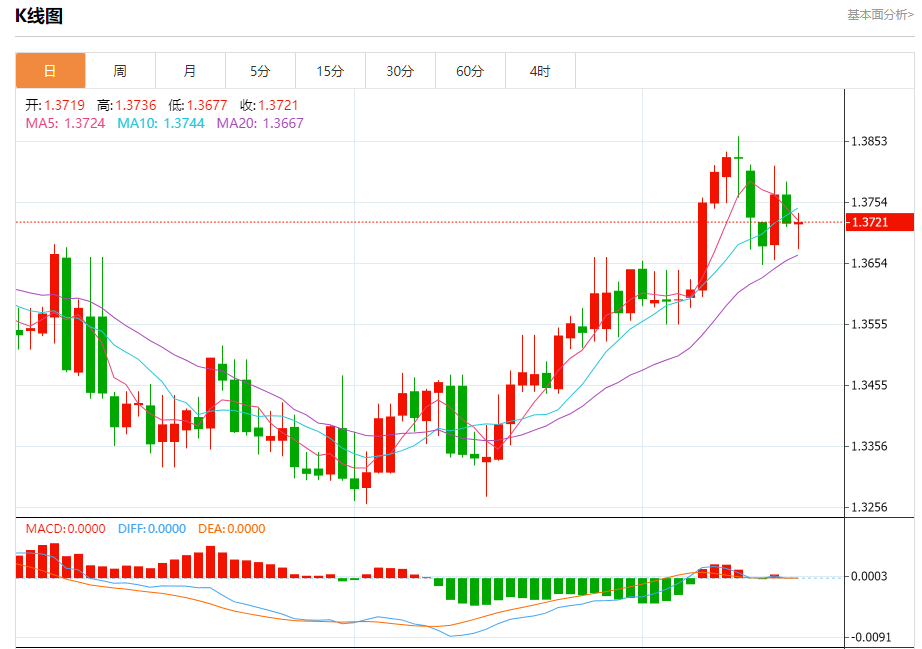Click the closing price 收:1.3721

pos(269,105)
